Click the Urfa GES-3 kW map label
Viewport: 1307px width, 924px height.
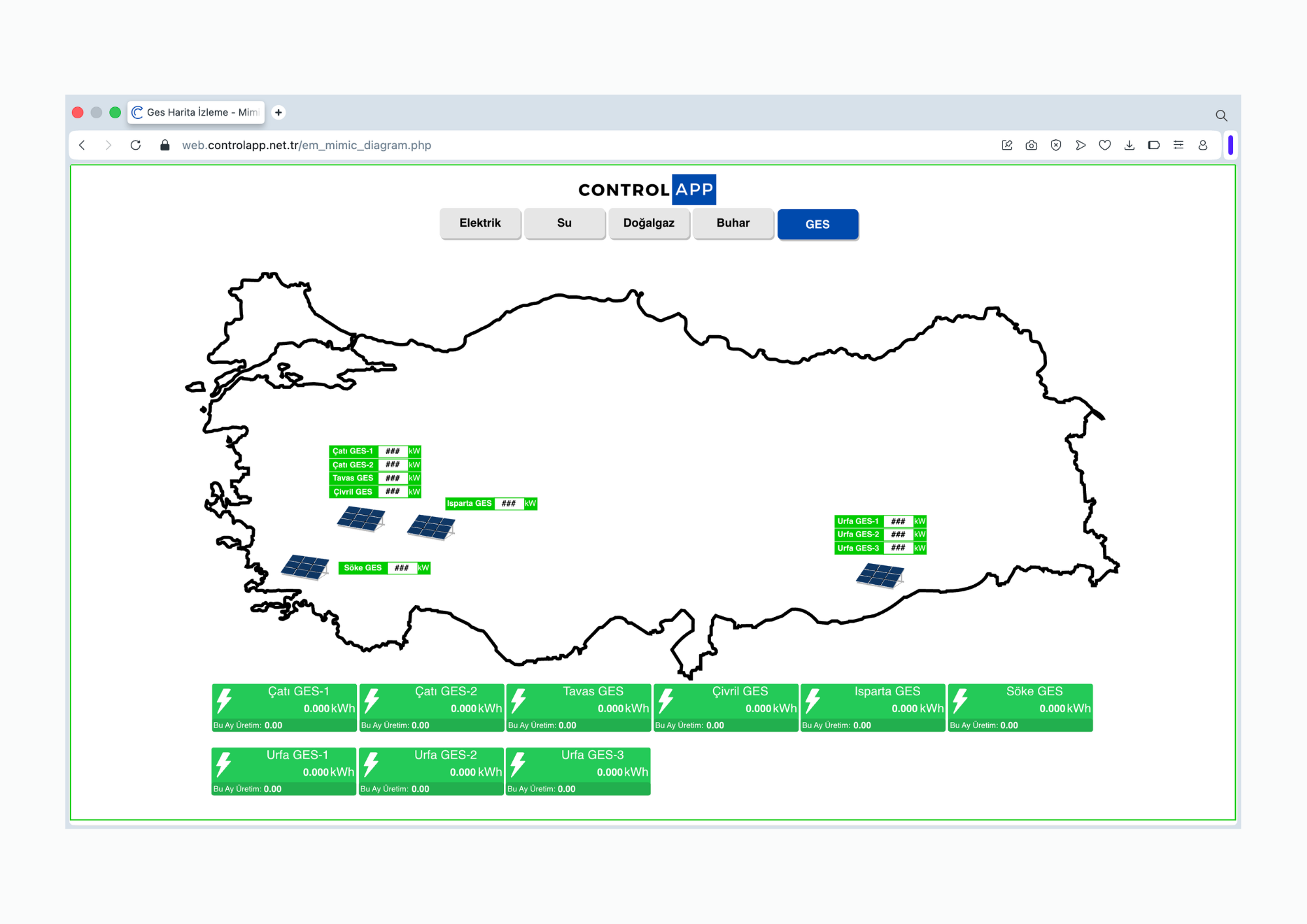[880, 548]
